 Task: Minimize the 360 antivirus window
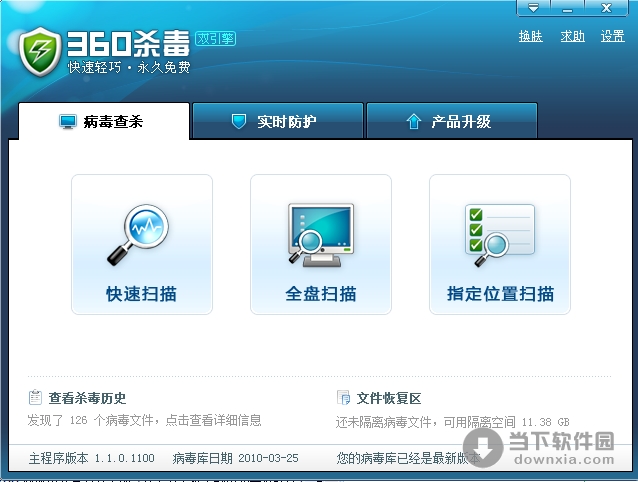click(x=567, y=8)
